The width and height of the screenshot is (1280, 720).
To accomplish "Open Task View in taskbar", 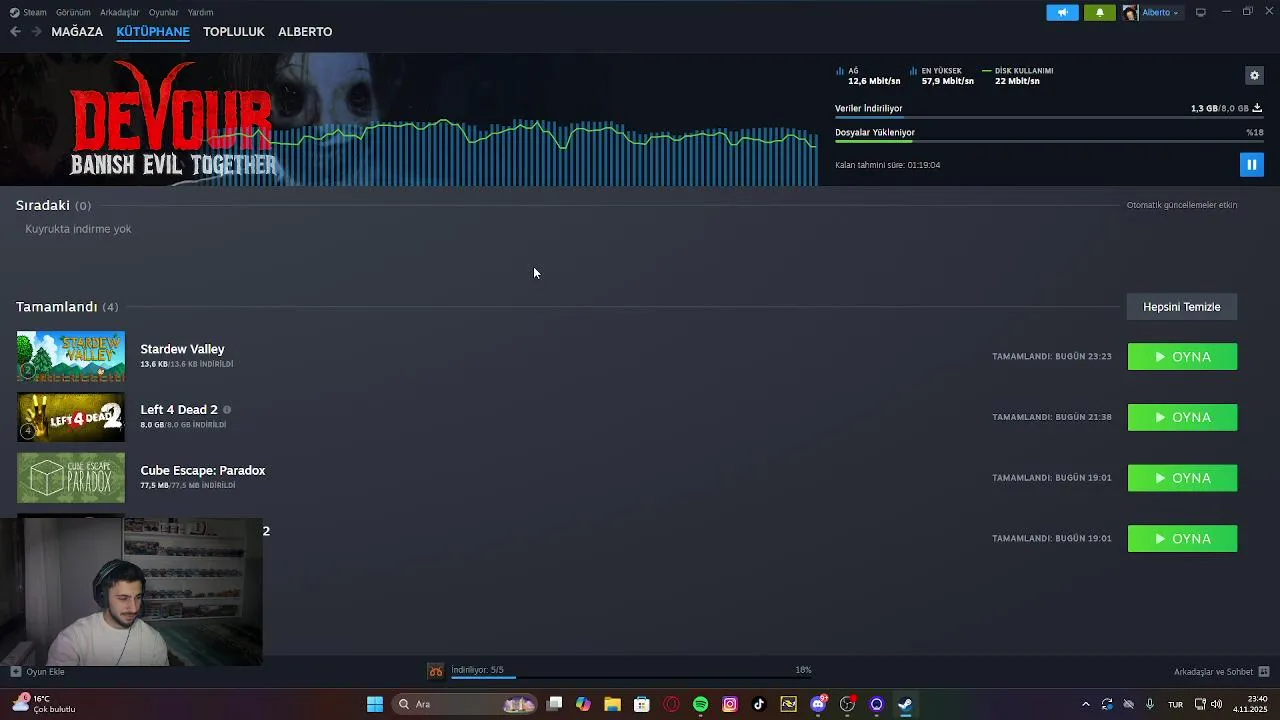I will tap(555, 704).
